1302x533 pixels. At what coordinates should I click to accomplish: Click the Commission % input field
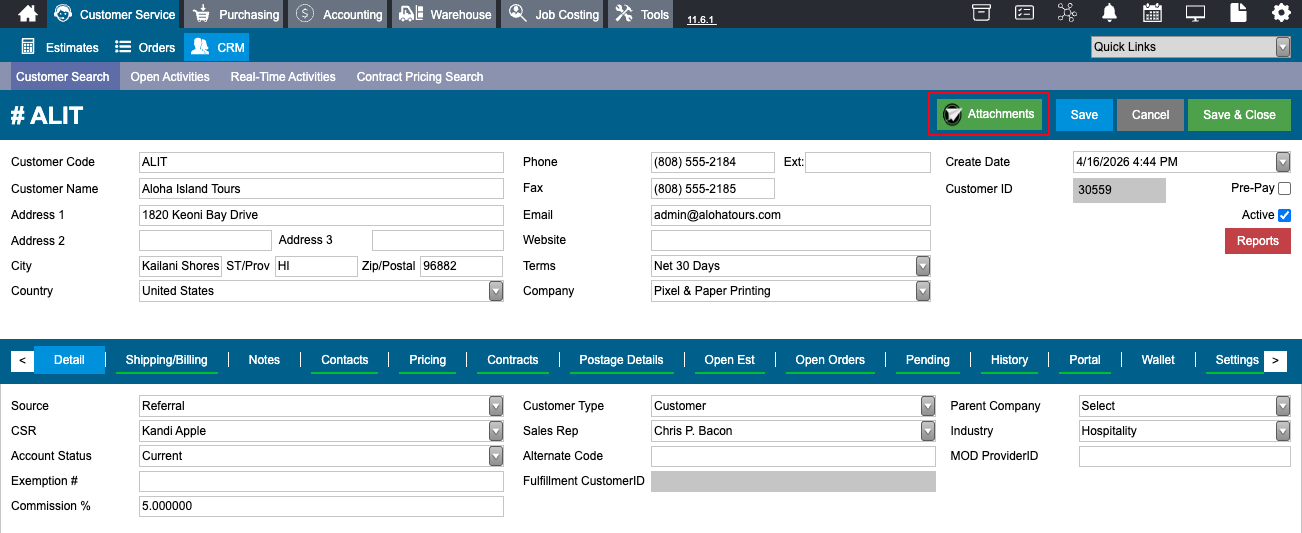[x=321, y=506]
